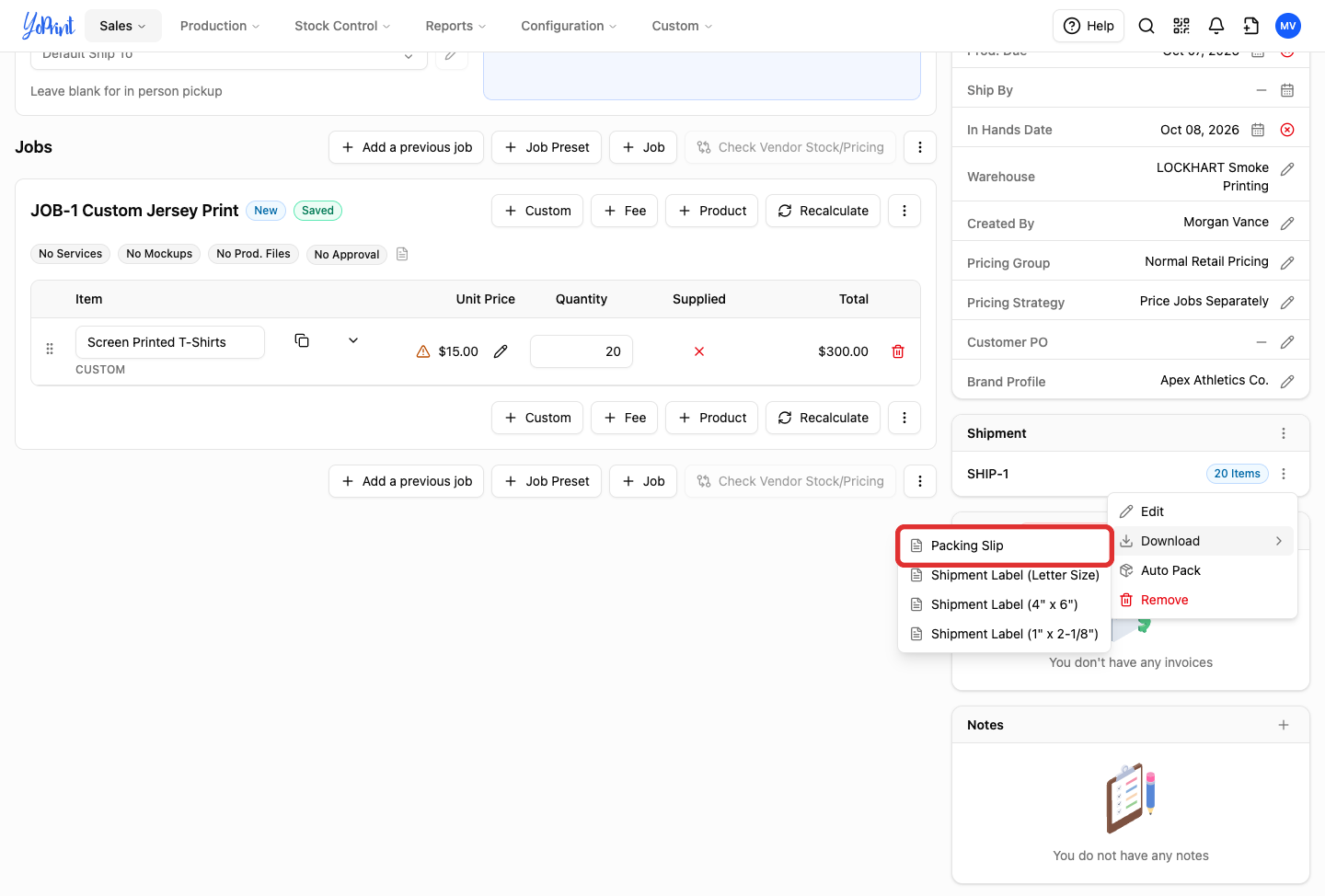The width and height of the screenshot is (1325, 896).
Task: Click top Add a previous job button
Action: pyautogui.click(x=407, y=147)
